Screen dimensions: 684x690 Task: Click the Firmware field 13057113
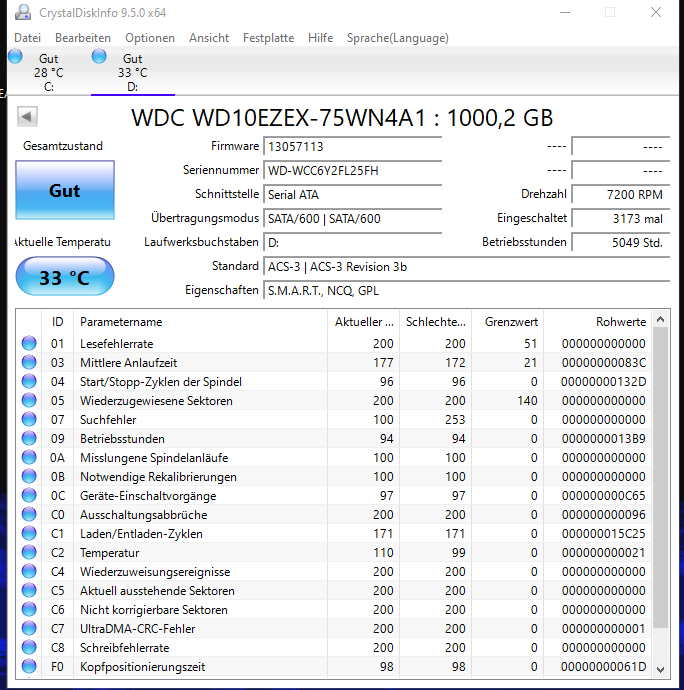353,146
